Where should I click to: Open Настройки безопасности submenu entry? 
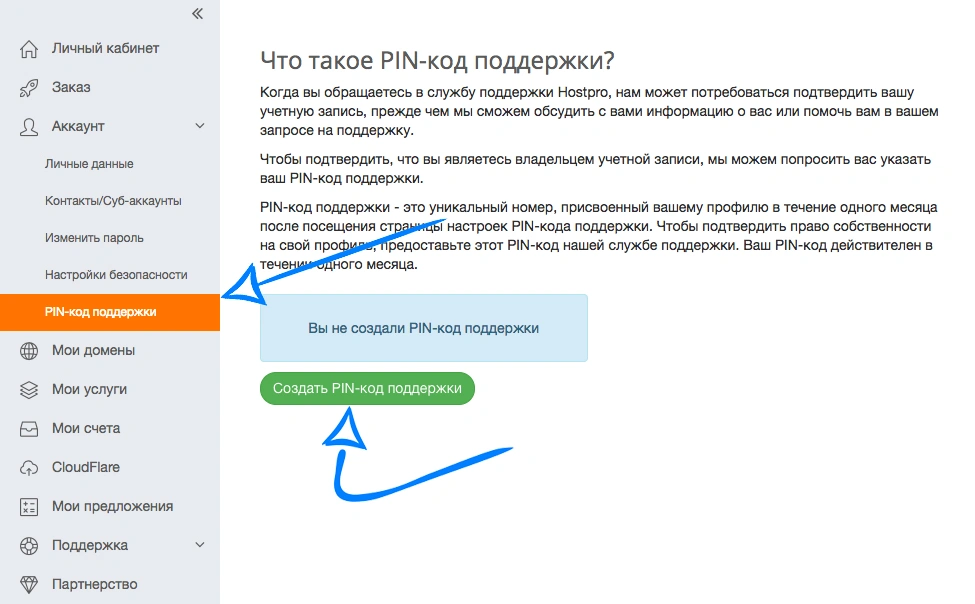(x=116, y=275)
